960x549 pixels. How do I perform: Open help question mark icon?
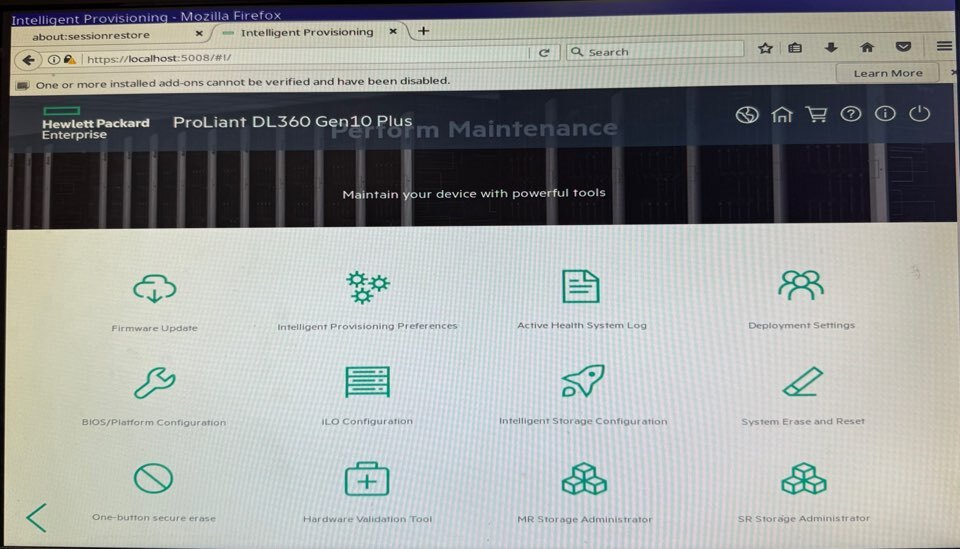[x=850, y=114]
